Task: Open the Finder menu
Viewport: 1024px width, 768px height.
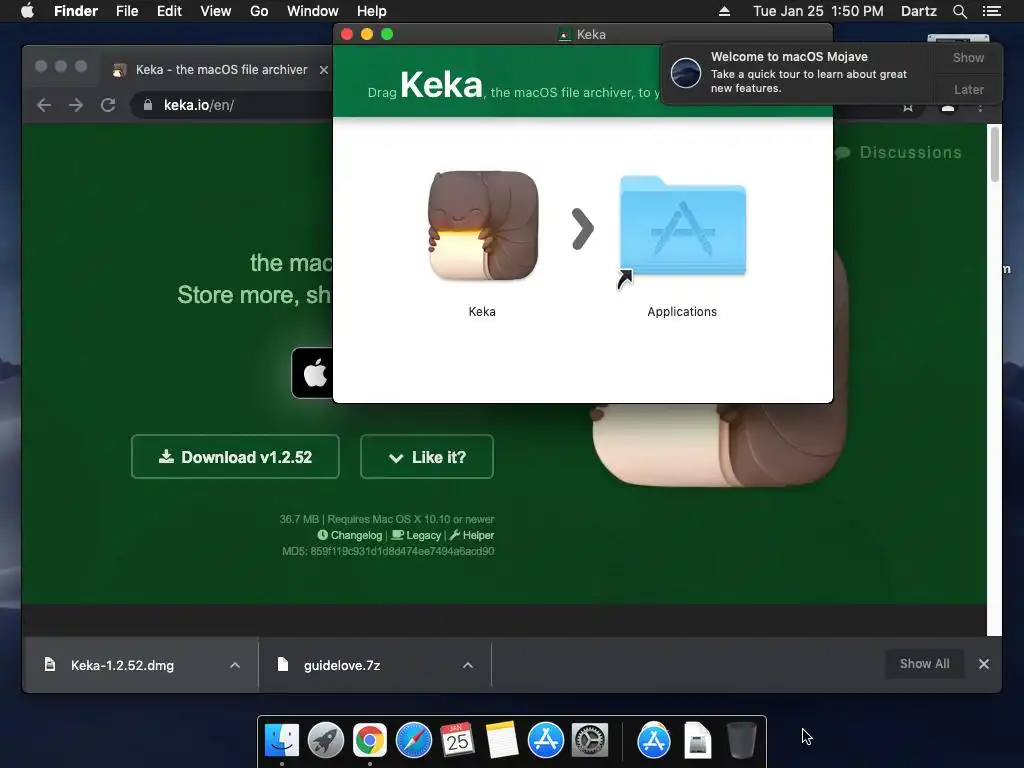Action: tap(76, 11)
